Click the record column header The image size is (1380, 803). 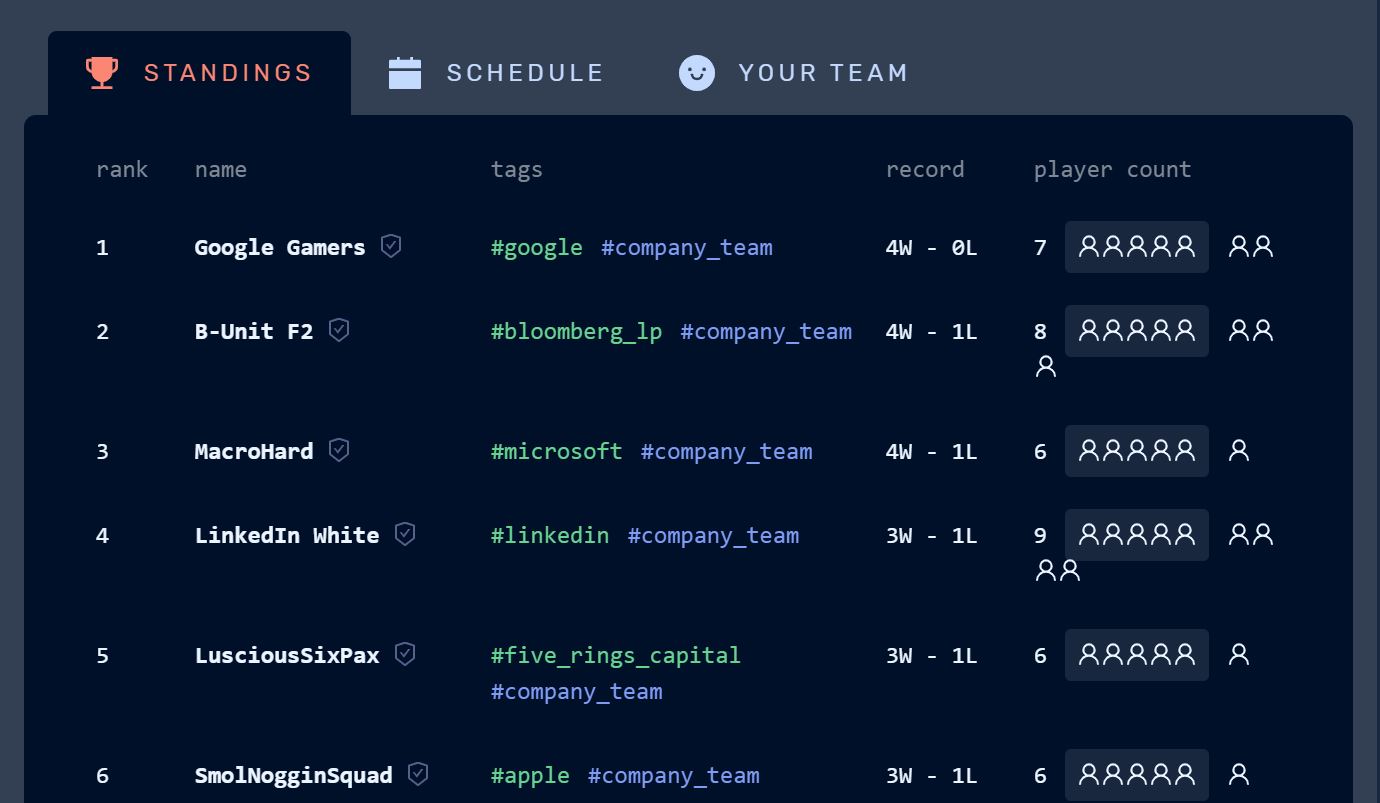(925, 170)
